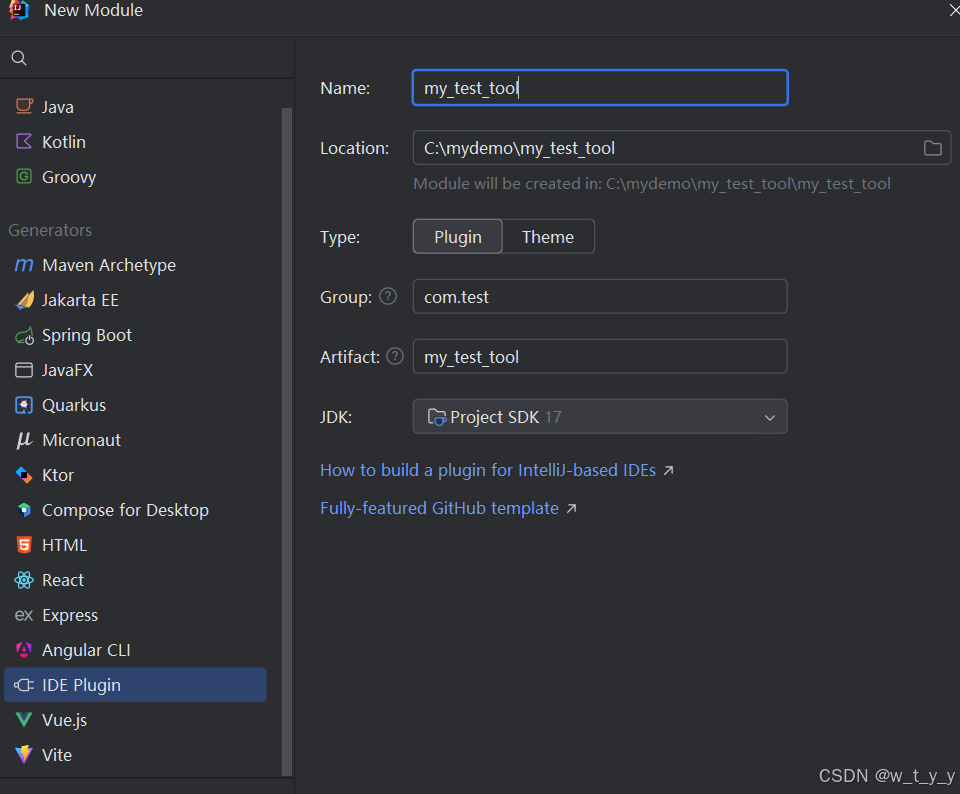Viewport: 960px width, 794px height.
Task: Choose the IDE Plugin plug icon
Action: 24,685
